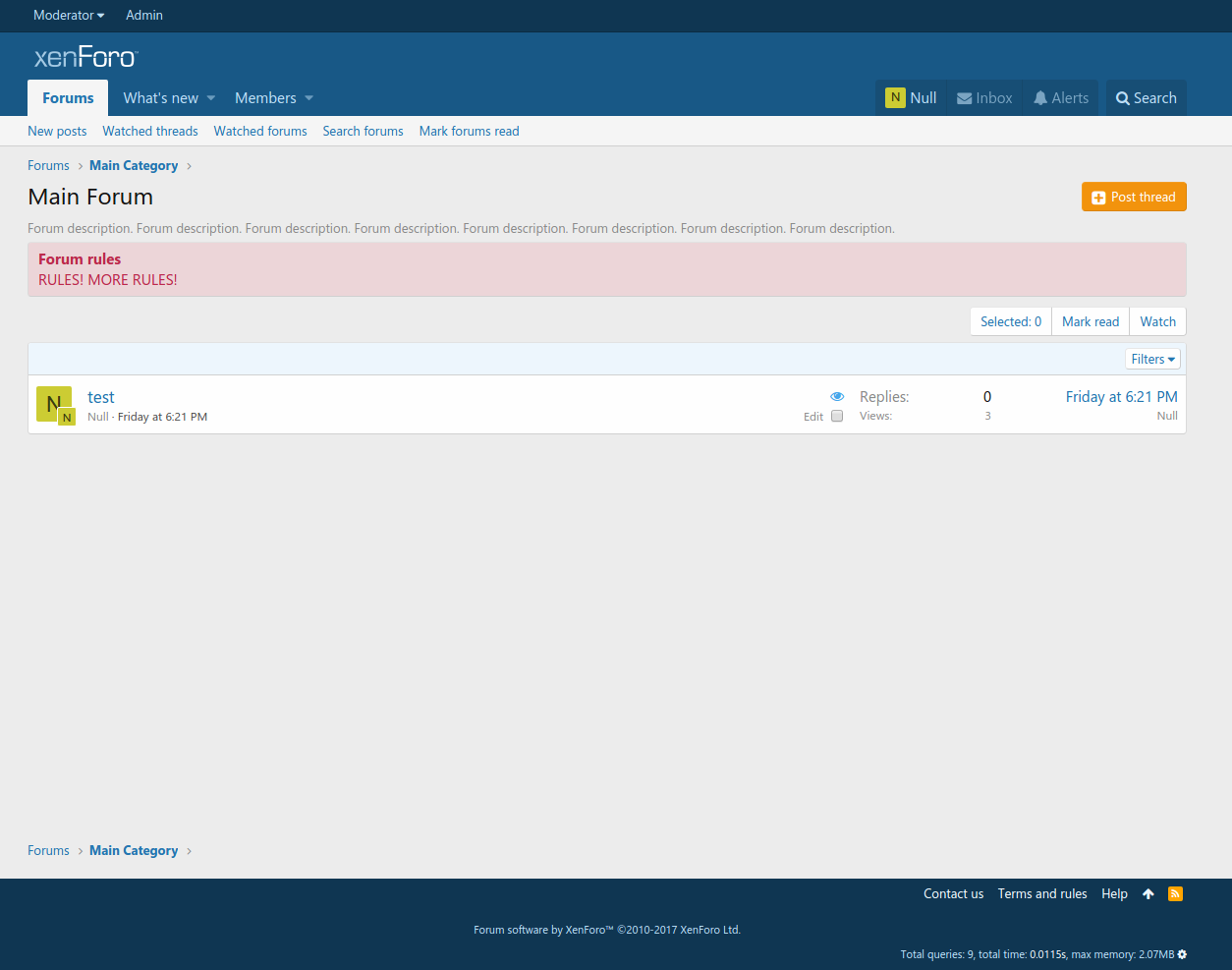Click the debug gear icon in the footer
The image size is (1232, 970).
1182,954
